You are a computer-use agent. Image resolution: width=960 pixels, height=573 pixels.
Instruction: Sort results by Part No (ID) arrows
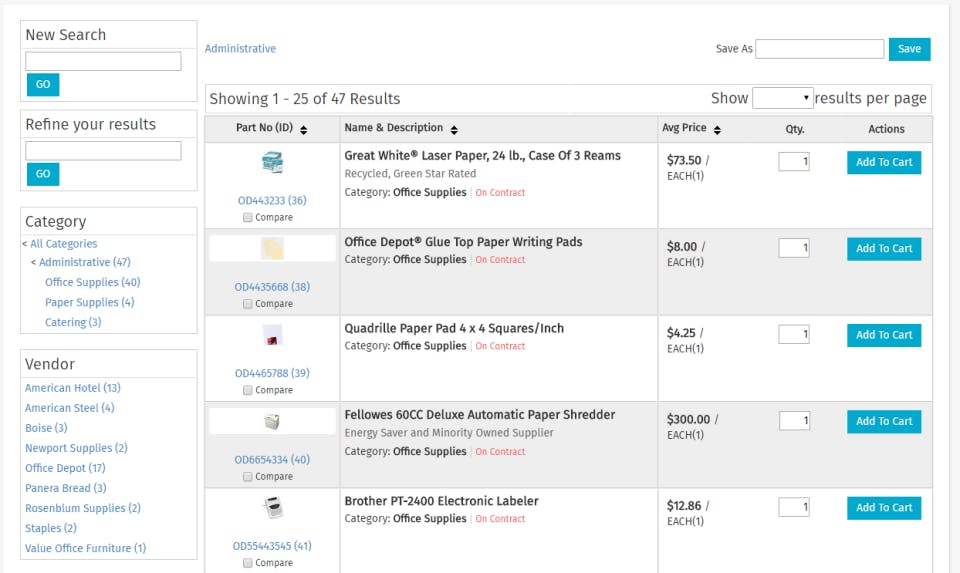coord(304,130)
